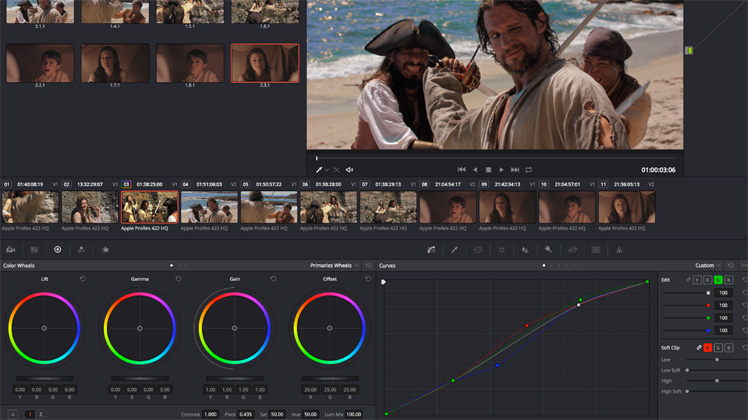This screenshot has width=748, height=420.
Task: Reset the Gain color wheel
Action: pos(271,279)
